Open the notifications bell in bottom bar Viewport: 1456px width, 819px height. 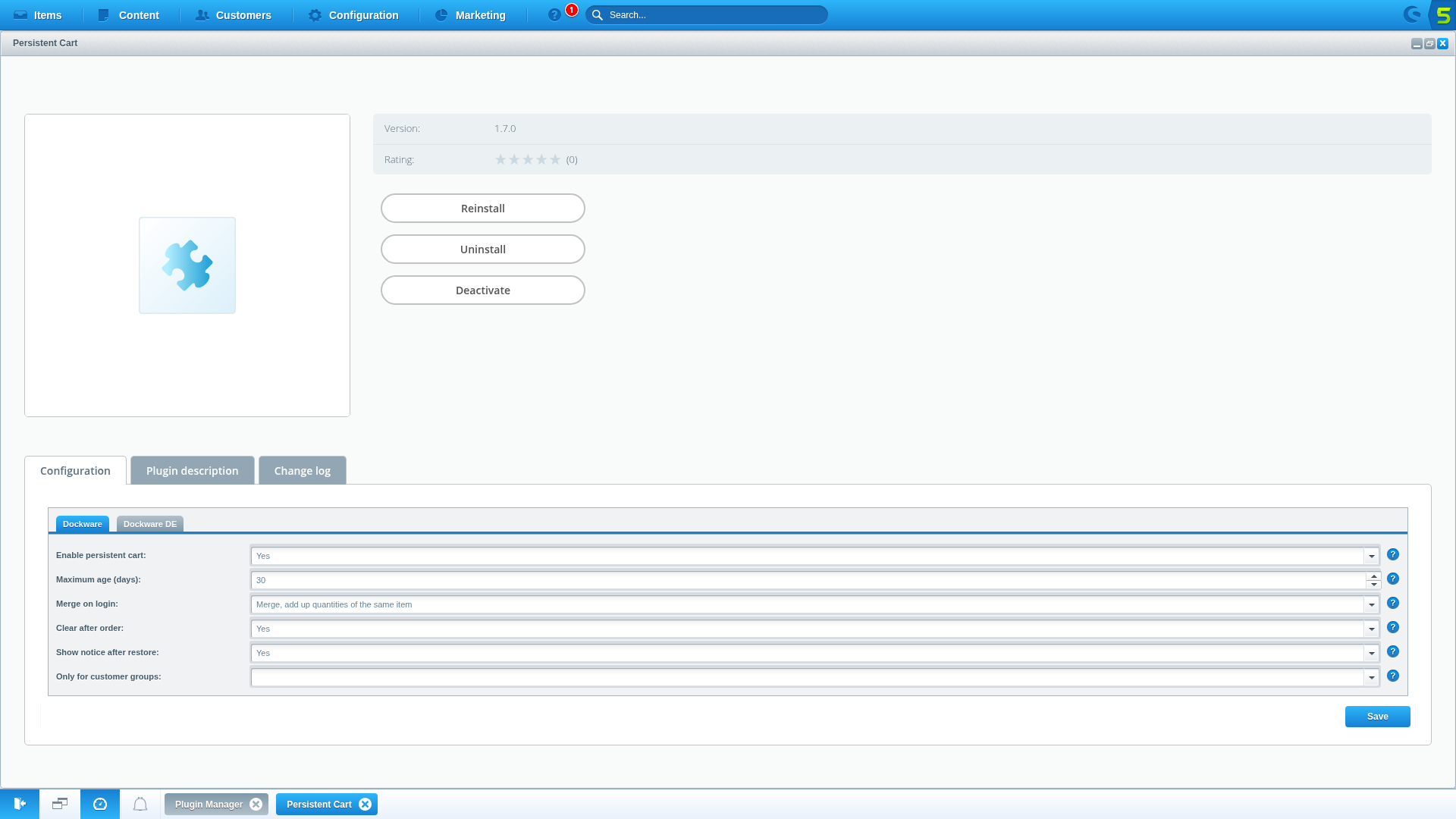coord(140,804)
